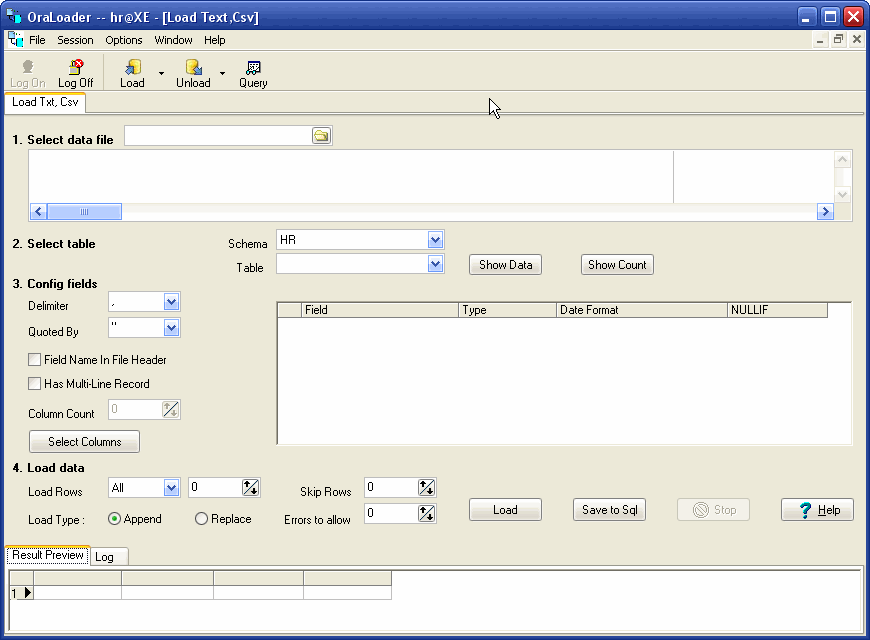Viewport: 870px width, 640px height.
Task: Click the browse folder icon for data file
Action: click(x=321, y=135)
